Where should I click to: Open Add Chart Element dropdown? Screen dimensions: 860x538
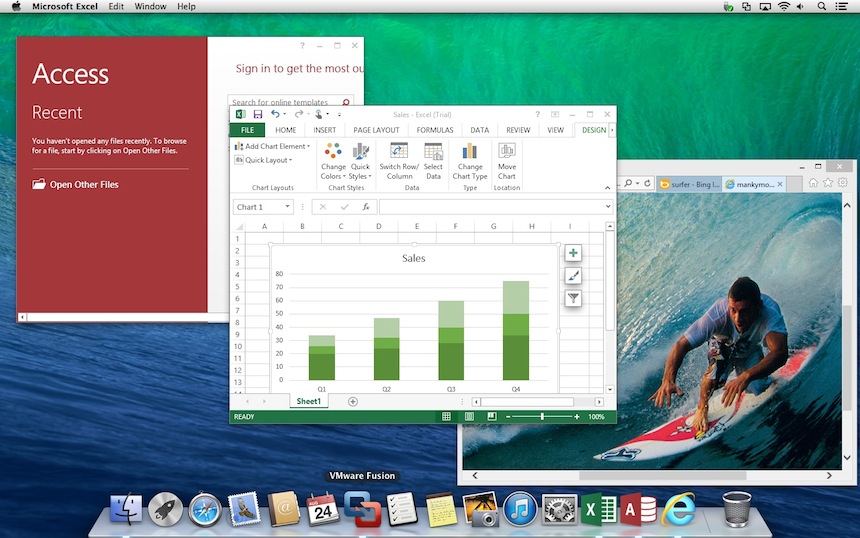pyautogui.click(x=272, y=146)
